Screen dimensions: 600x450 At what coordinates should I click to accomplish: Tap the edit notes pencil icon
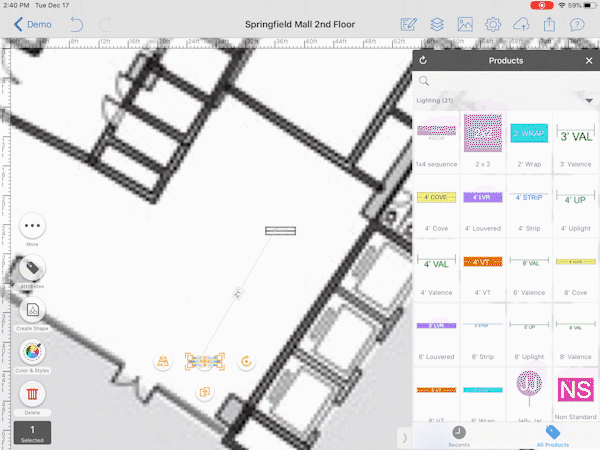pos(409,24)
